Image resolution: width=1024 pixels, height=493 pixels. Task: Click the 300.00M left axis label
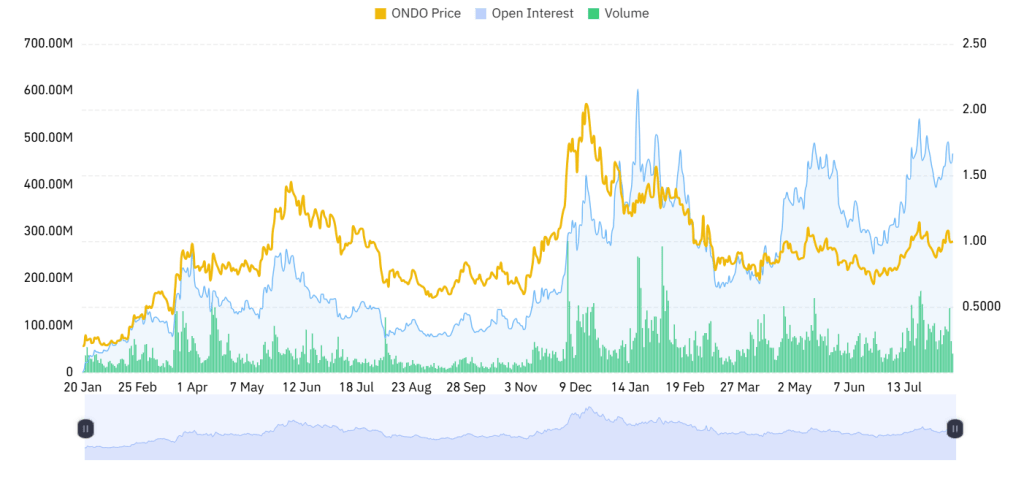[48, 231]
